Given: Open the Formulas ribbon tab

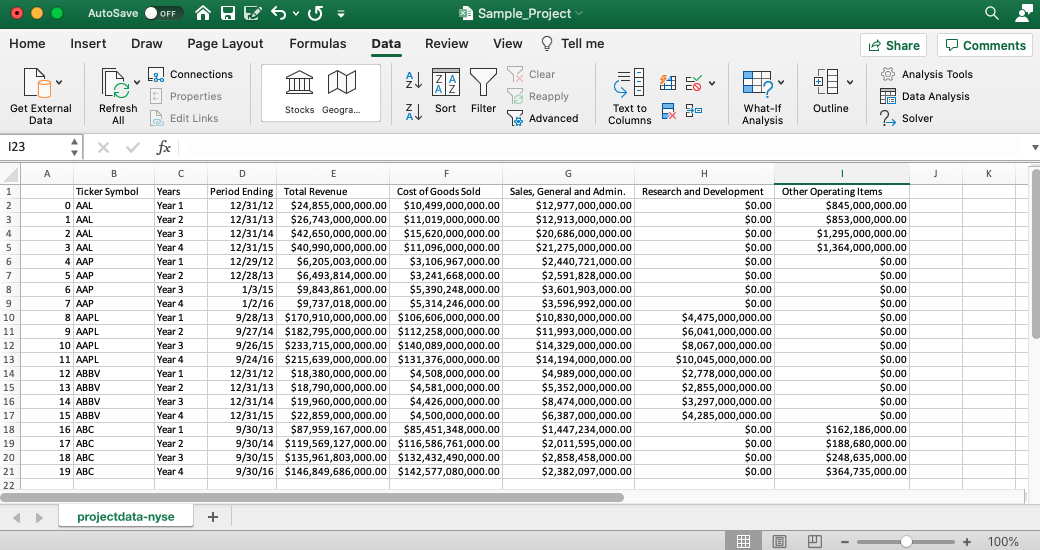Looking at the screenshot, I should pos(317,44).
